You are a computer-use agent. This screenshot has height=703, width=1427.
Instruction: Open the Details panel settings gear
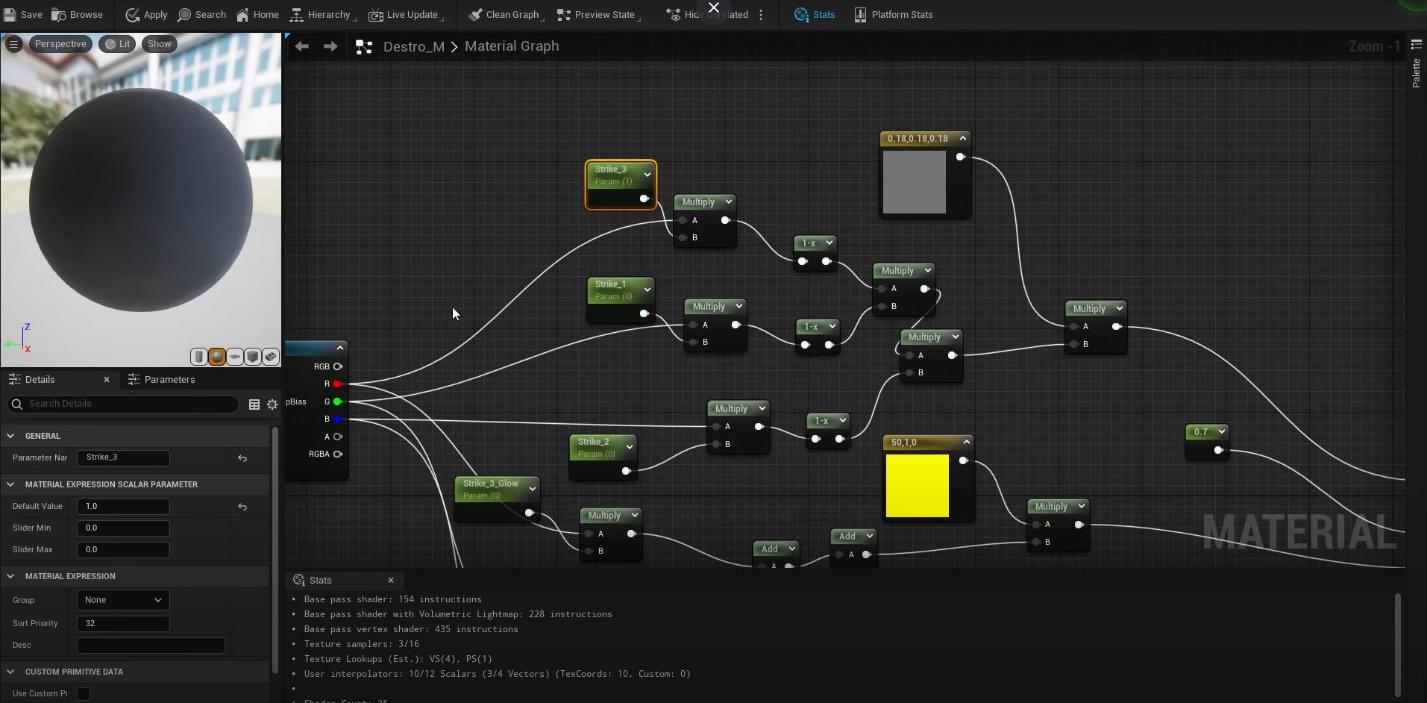tap(272, 404)
